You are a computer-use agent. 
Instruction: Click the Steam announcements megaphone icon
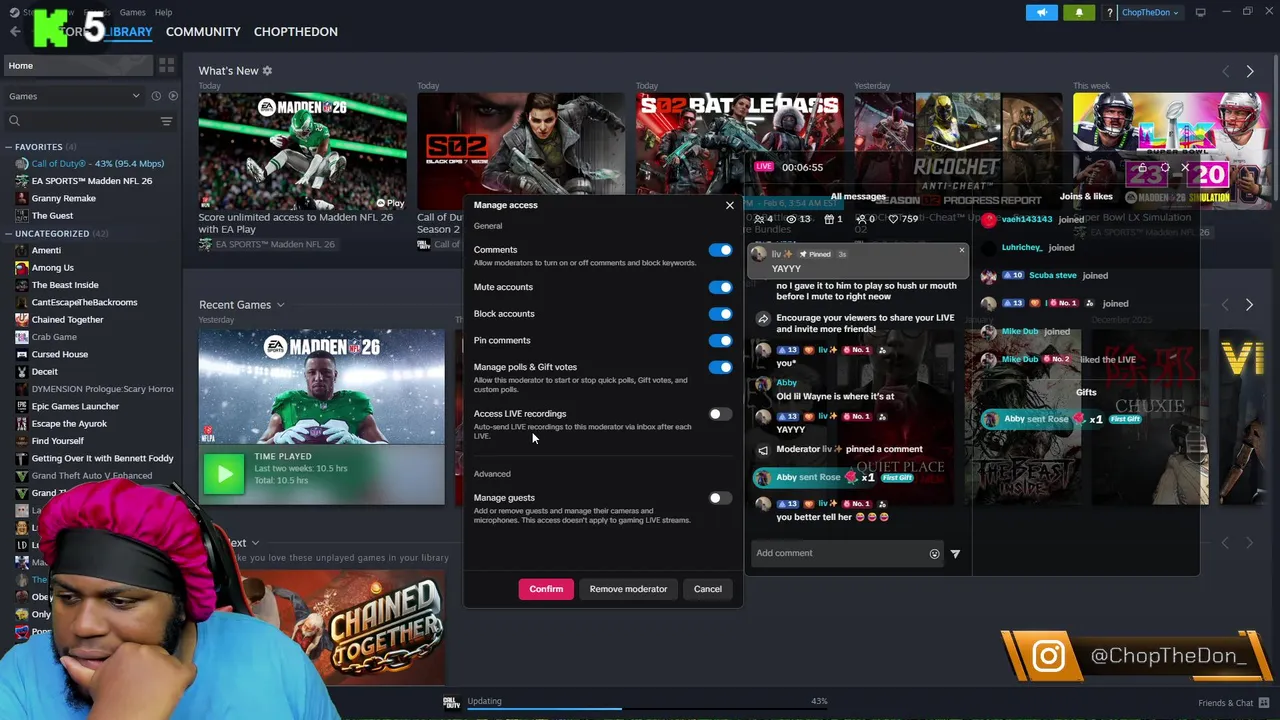[x=1041, y=12]
